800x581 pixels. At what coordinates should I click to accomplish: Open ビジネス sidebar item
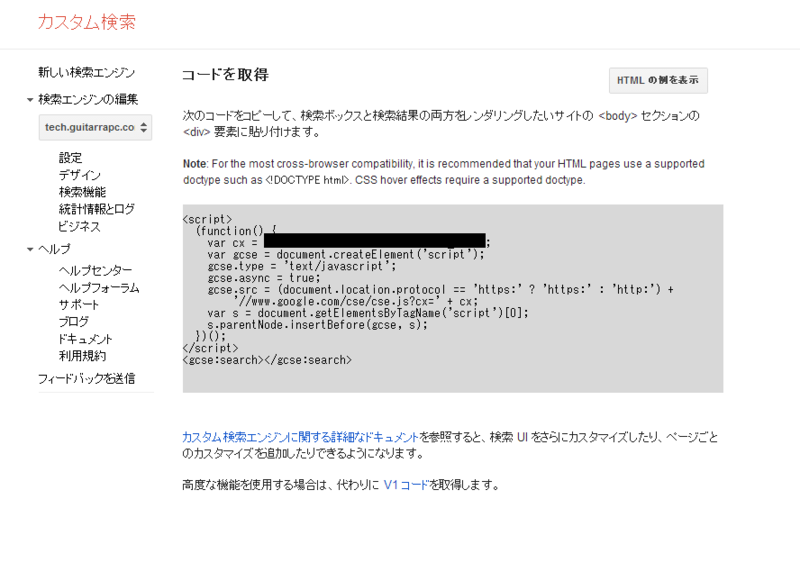coord(80,226)
